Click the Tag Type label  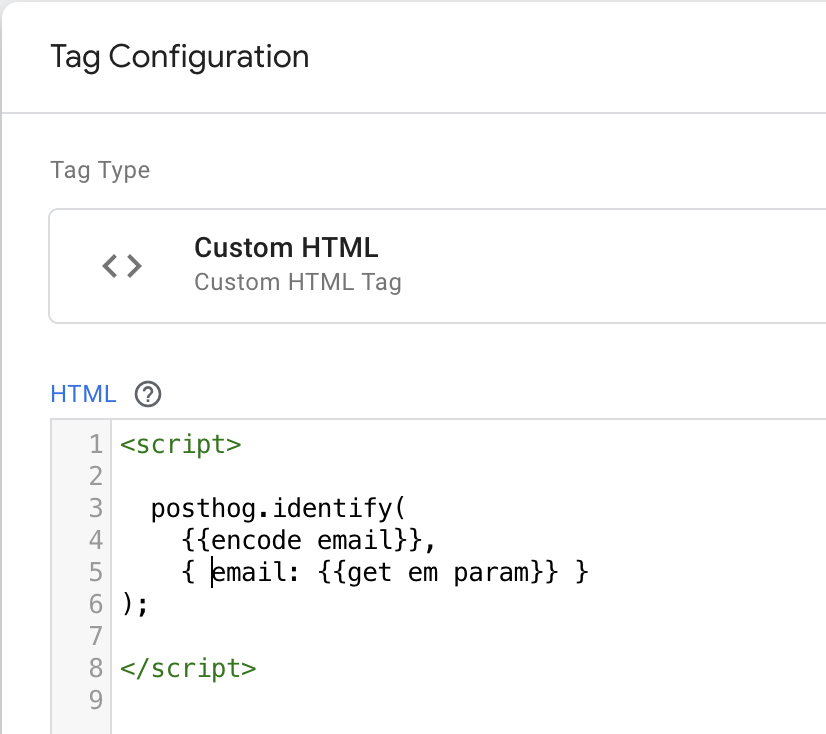tap(100, 170)
